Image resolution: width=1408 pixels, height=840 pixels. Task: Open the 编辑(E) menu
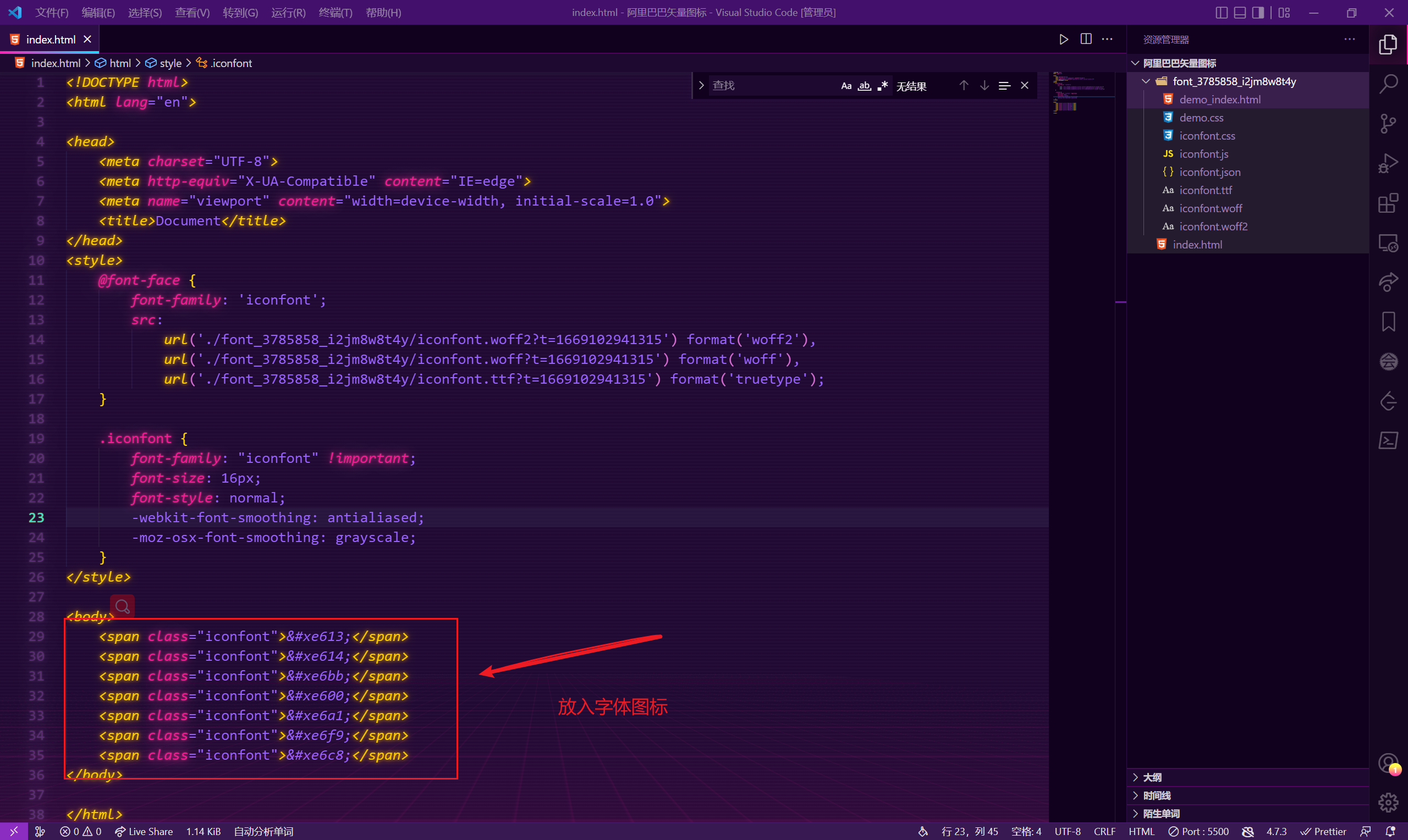pyautogui.click(x=98, y=13)
